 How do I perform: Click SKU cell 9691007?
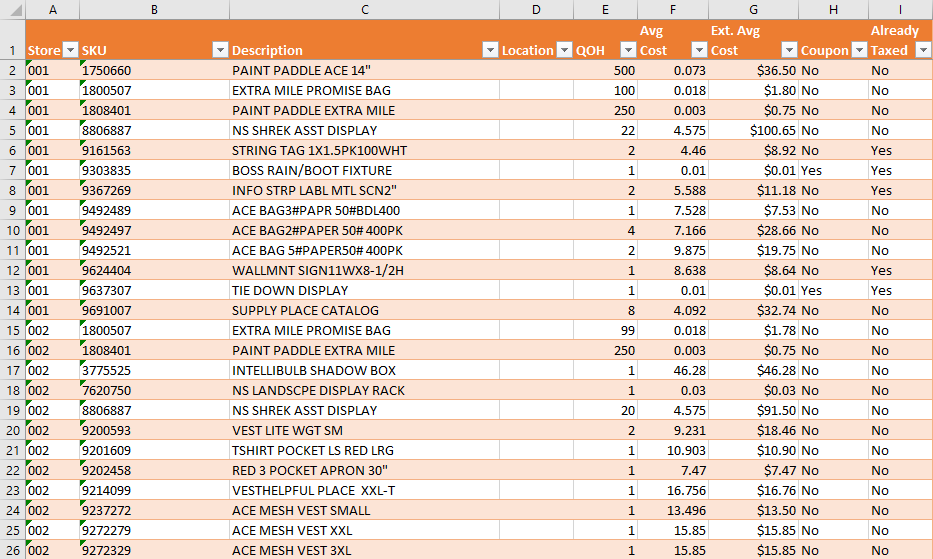[x=154, y=310]
